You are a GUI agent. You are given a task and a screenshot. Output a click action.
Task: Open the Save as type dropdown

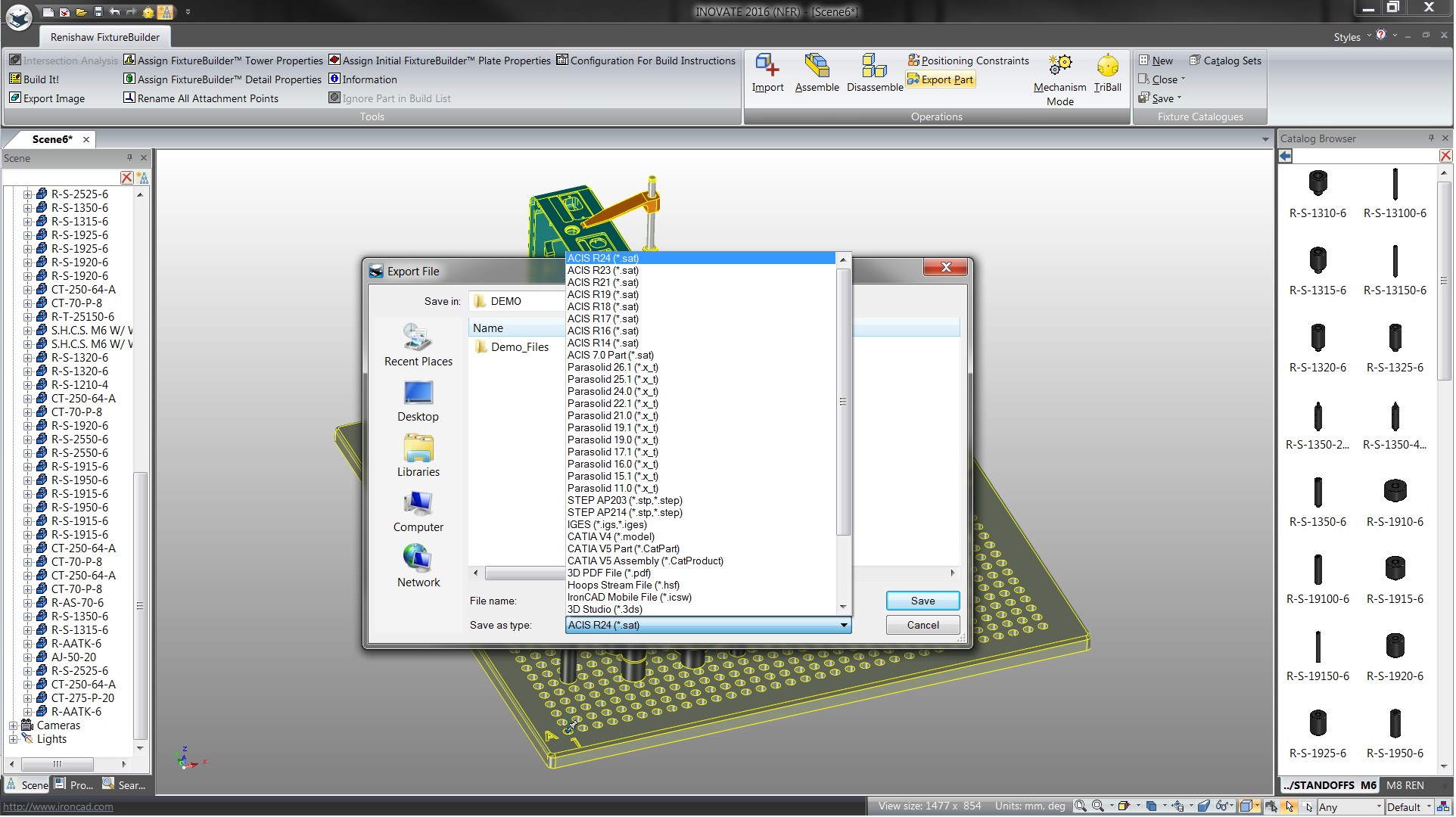click(843, 626)
